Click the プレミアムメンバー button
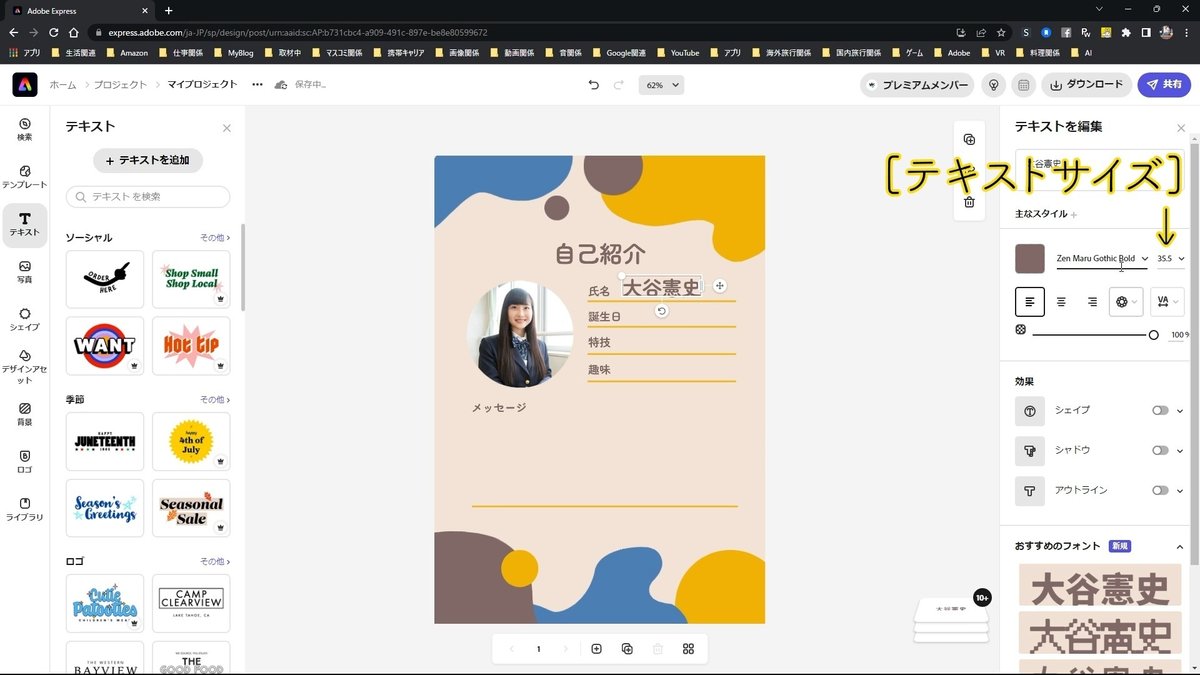 click(x=917, y=85)
